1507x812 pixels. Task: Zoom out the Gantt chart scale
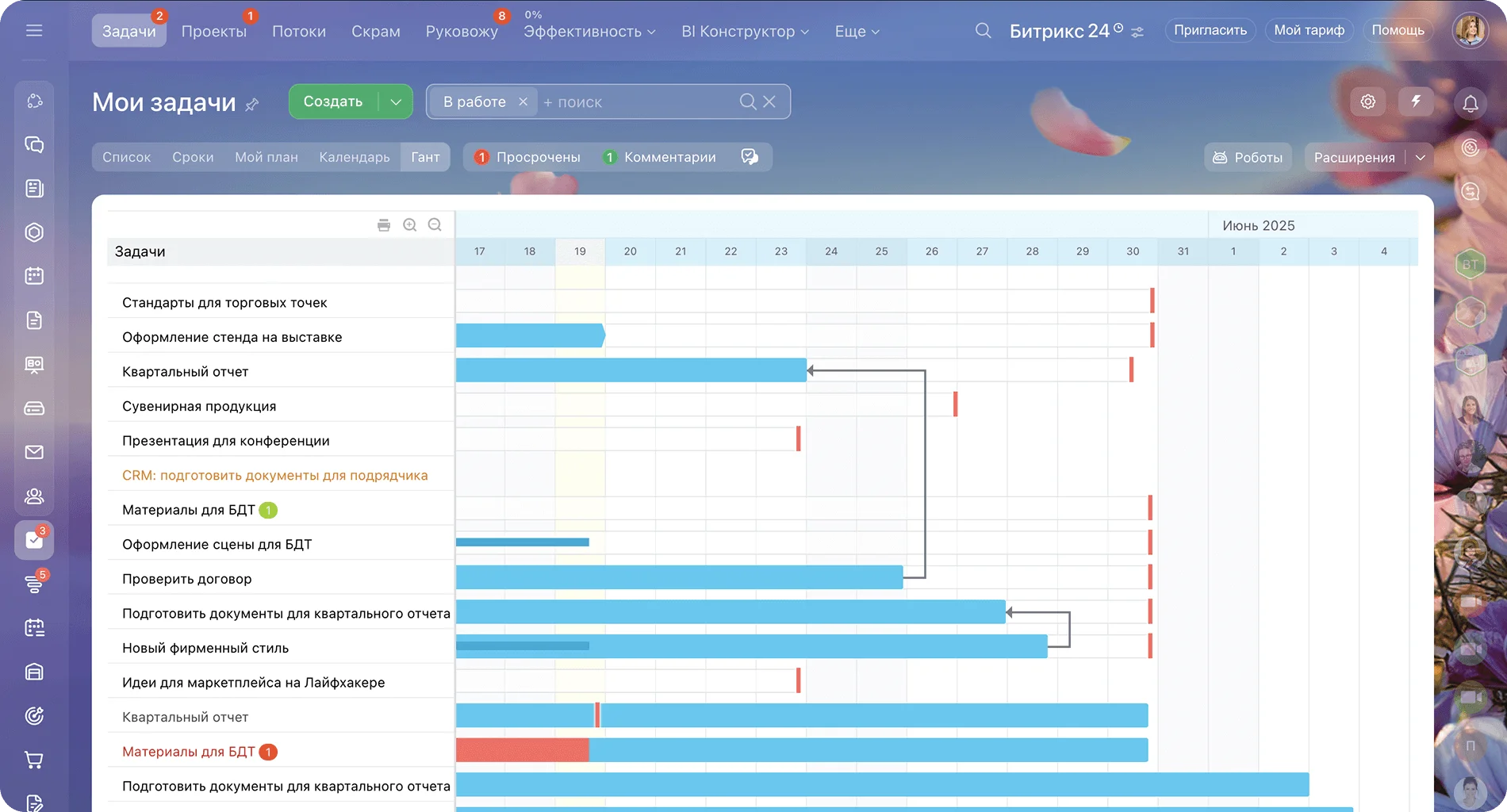(x=435, y=225)
